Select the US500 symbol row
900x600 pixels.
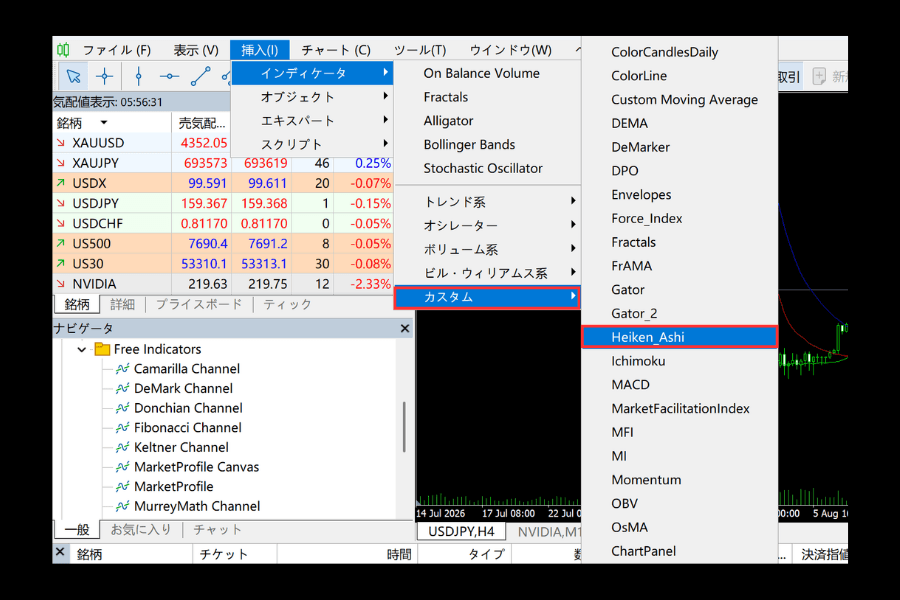click(x=222, y=243)
